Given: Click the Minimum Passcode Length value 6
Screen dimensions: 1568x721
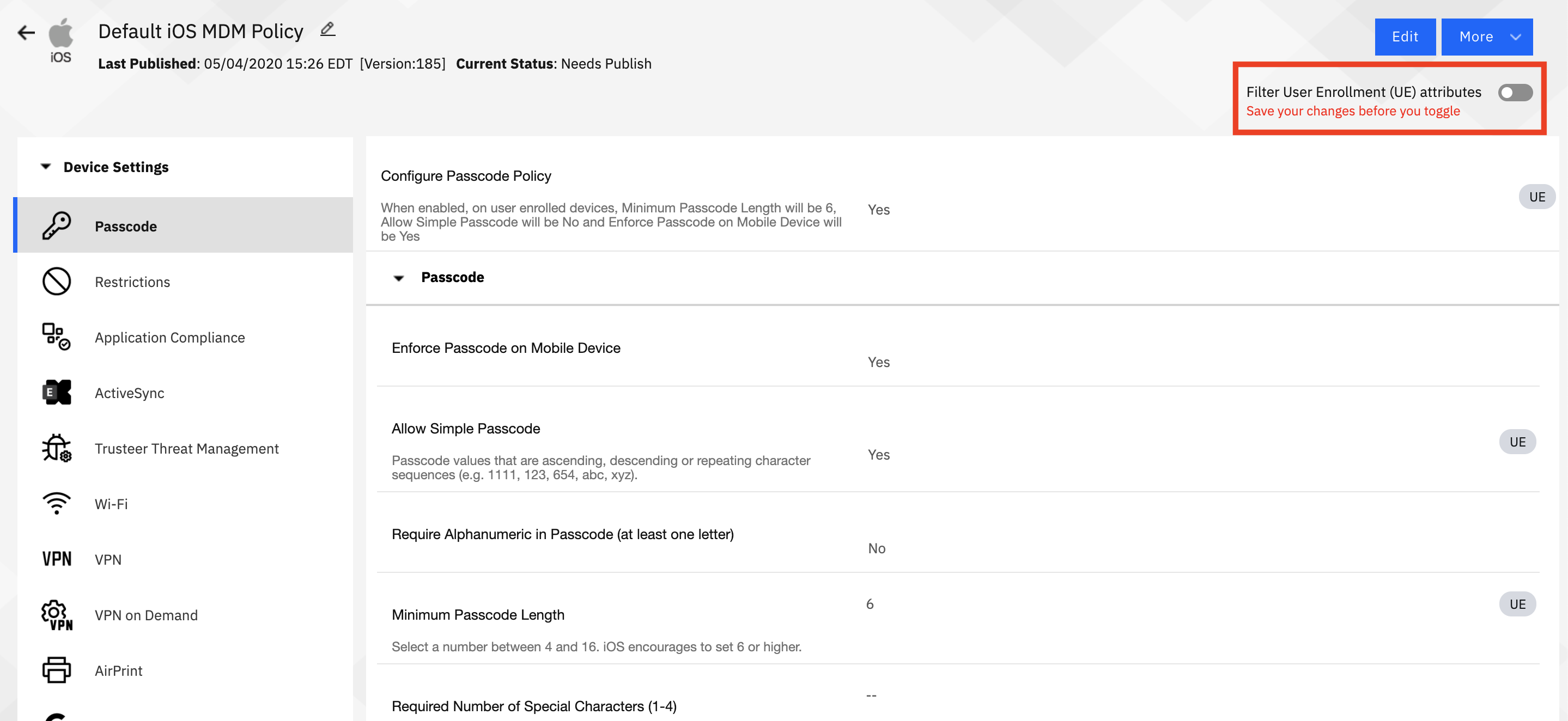Looking at the screenshot, I should click(x=870, y=604).
